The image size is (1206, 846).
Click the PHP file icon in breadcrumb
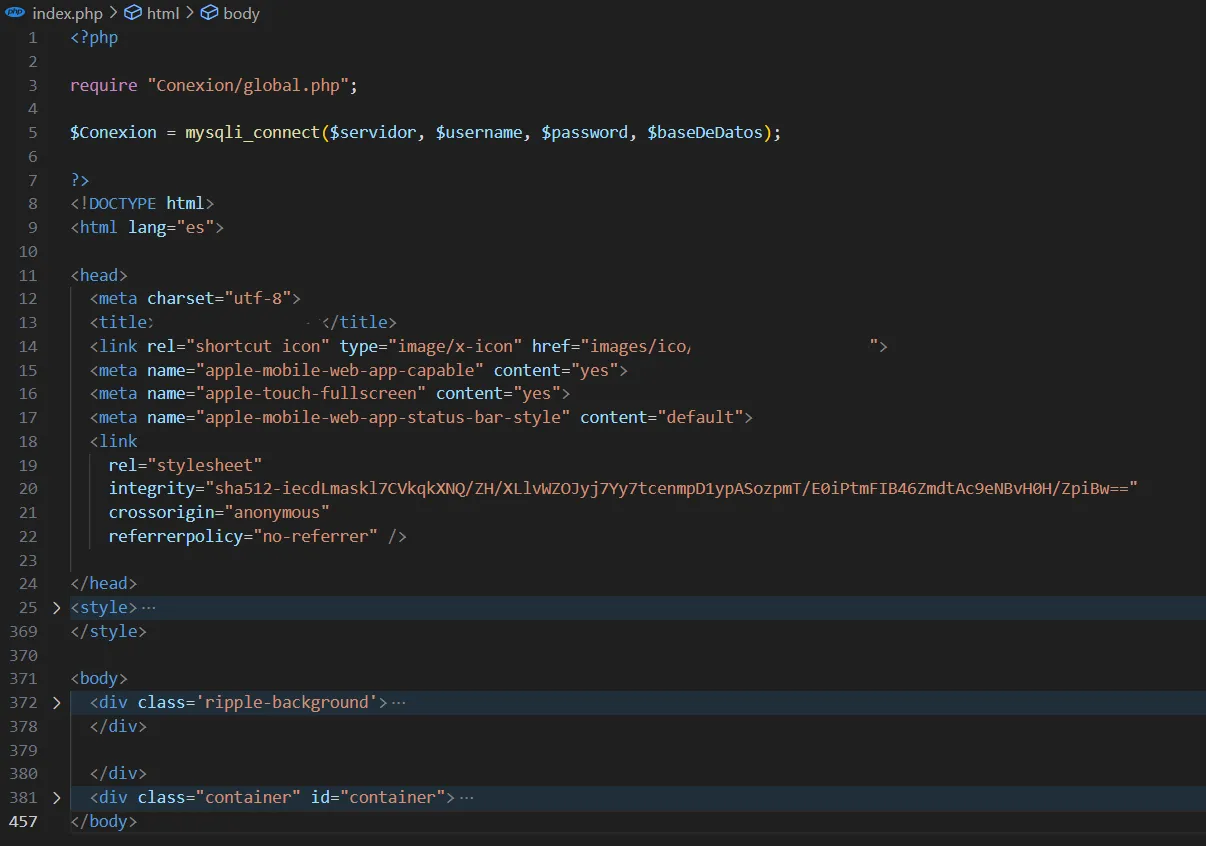(x=15, y=13)
